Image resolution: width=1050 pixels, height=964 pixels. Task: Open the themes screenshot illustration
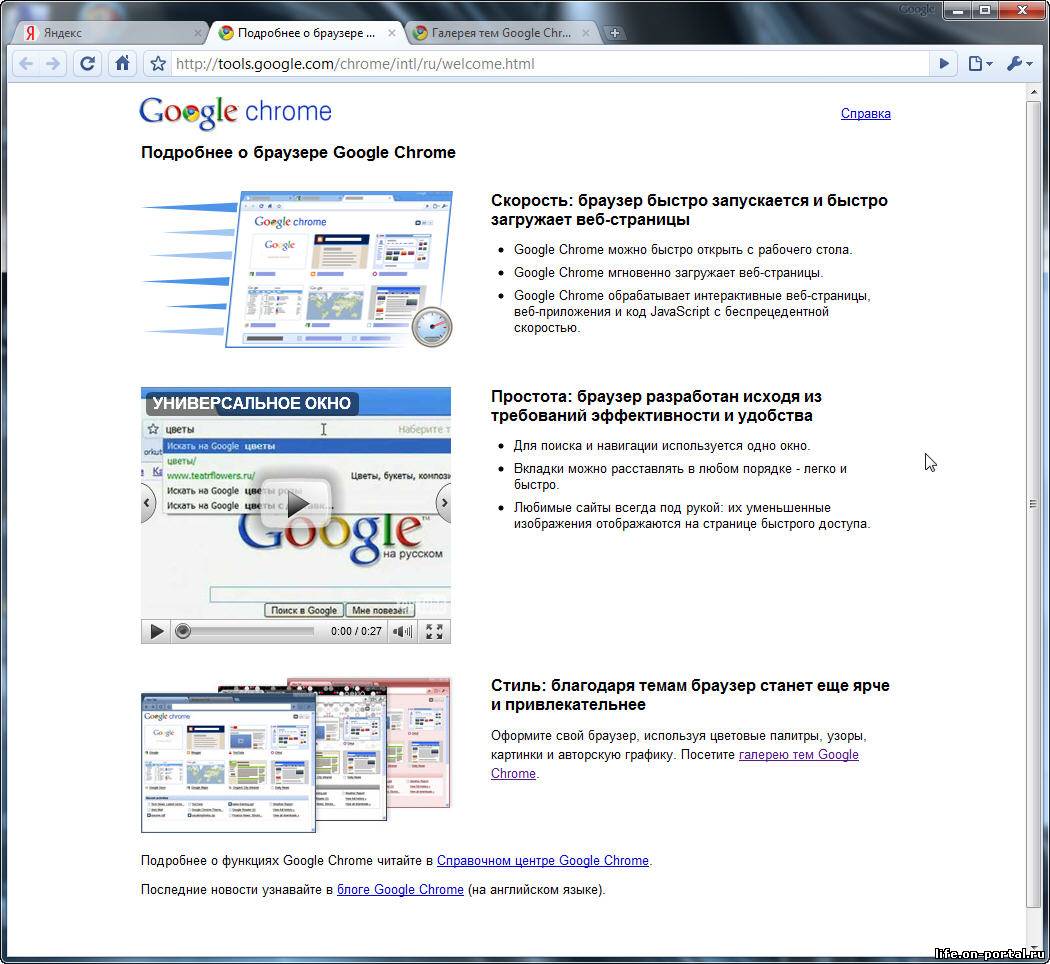coord(295,754)
